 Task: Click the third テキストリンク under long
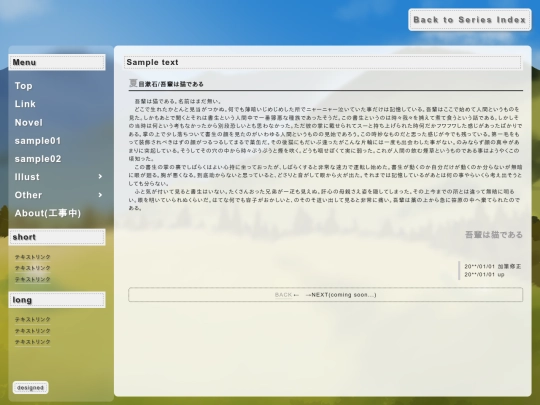tap(32, 342)
